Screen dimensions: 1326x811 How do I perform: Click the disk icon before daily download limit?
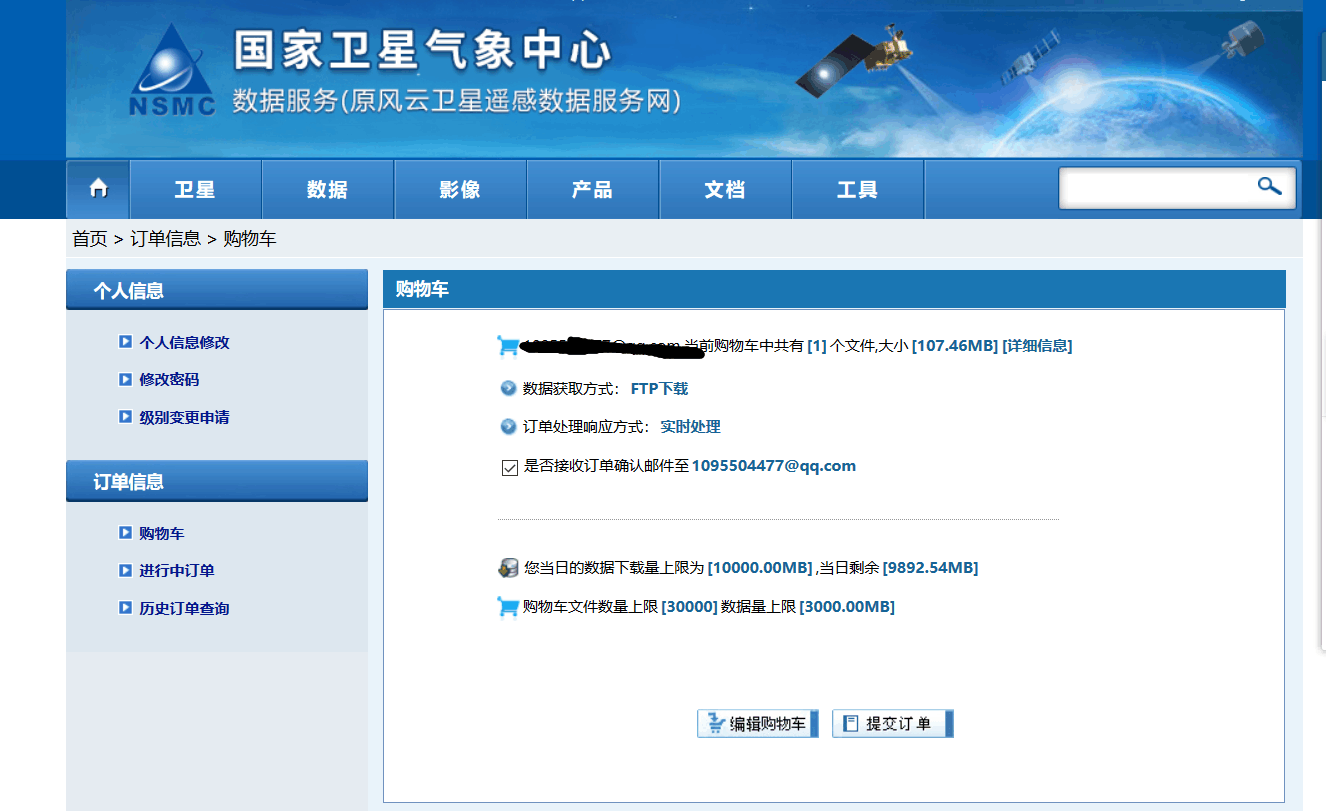point(507,566)
